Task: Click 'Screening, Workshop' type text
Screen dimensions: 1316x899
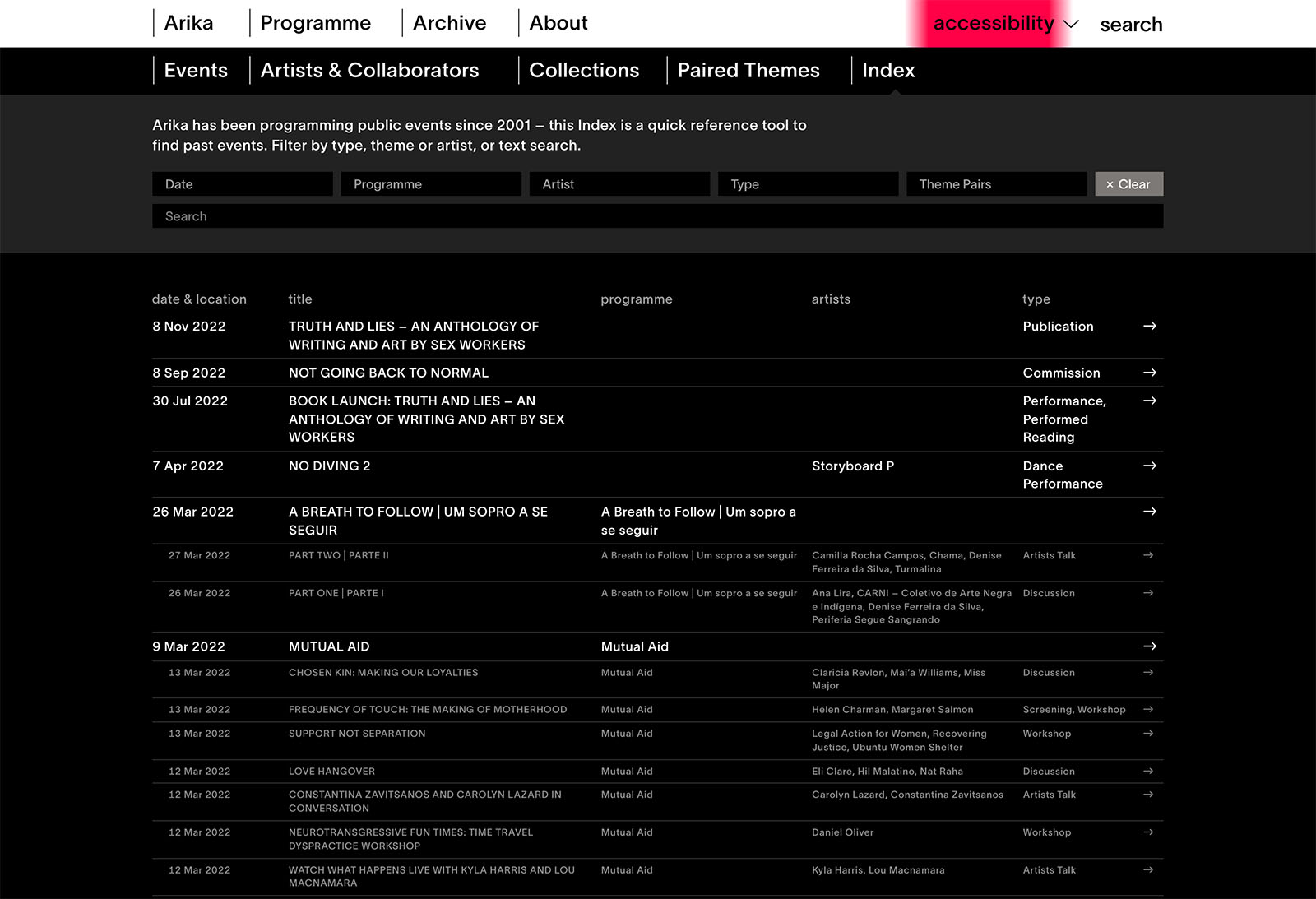Action: (x=1074, y=710)
